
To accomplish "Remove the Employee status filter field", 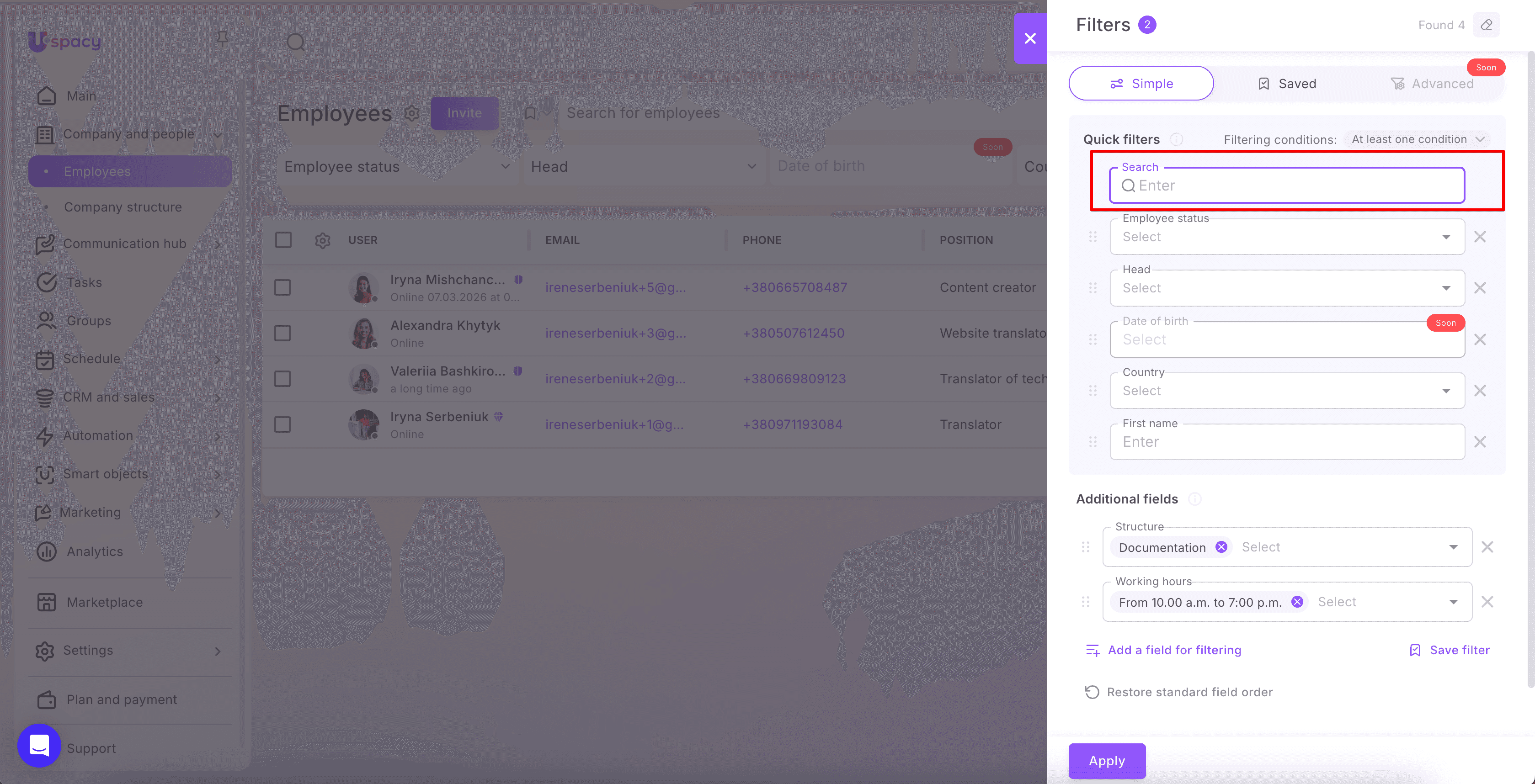I will [x=1480, y=237].
